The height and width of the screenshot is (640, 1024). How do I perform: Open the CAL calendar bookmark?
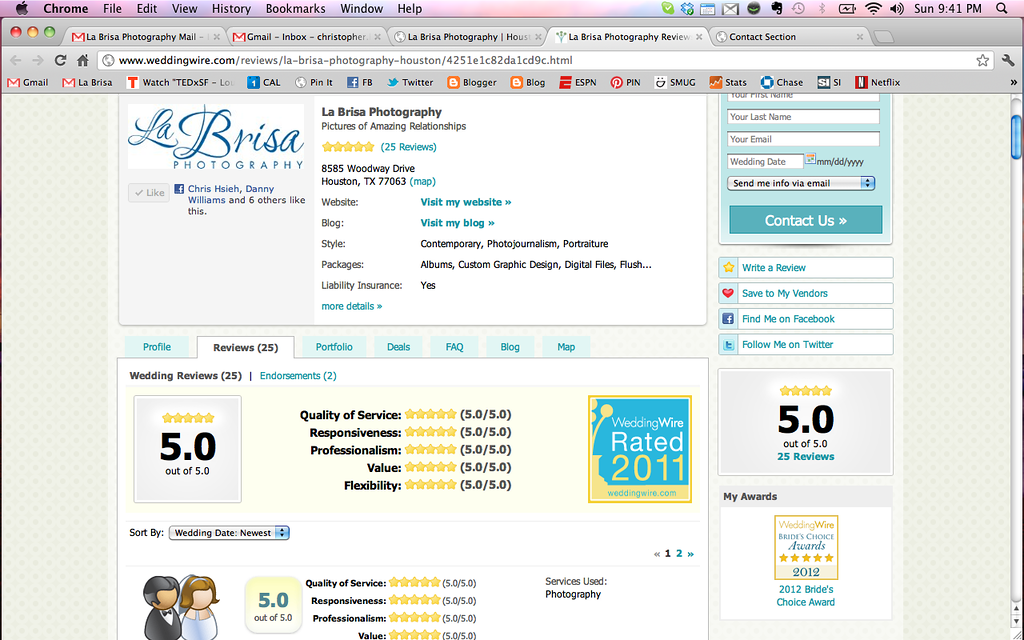point(264,82)
